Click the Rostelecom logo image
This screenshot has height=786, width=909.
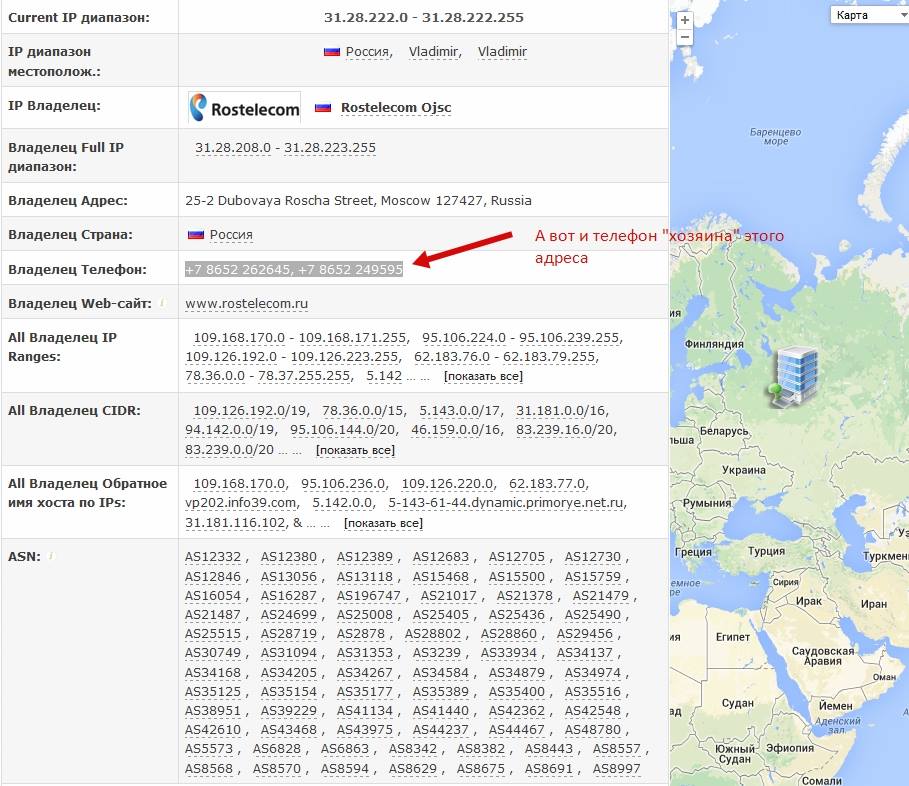click(x=230, y=108)
